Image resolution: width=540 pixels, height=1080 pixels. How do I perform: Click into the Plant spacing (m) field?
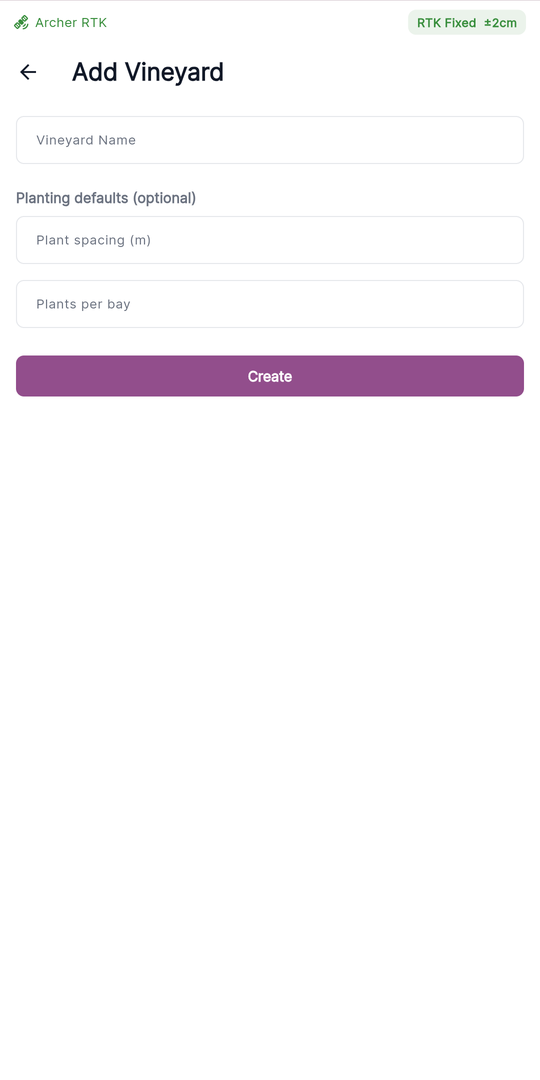click(x=270, y=240)
